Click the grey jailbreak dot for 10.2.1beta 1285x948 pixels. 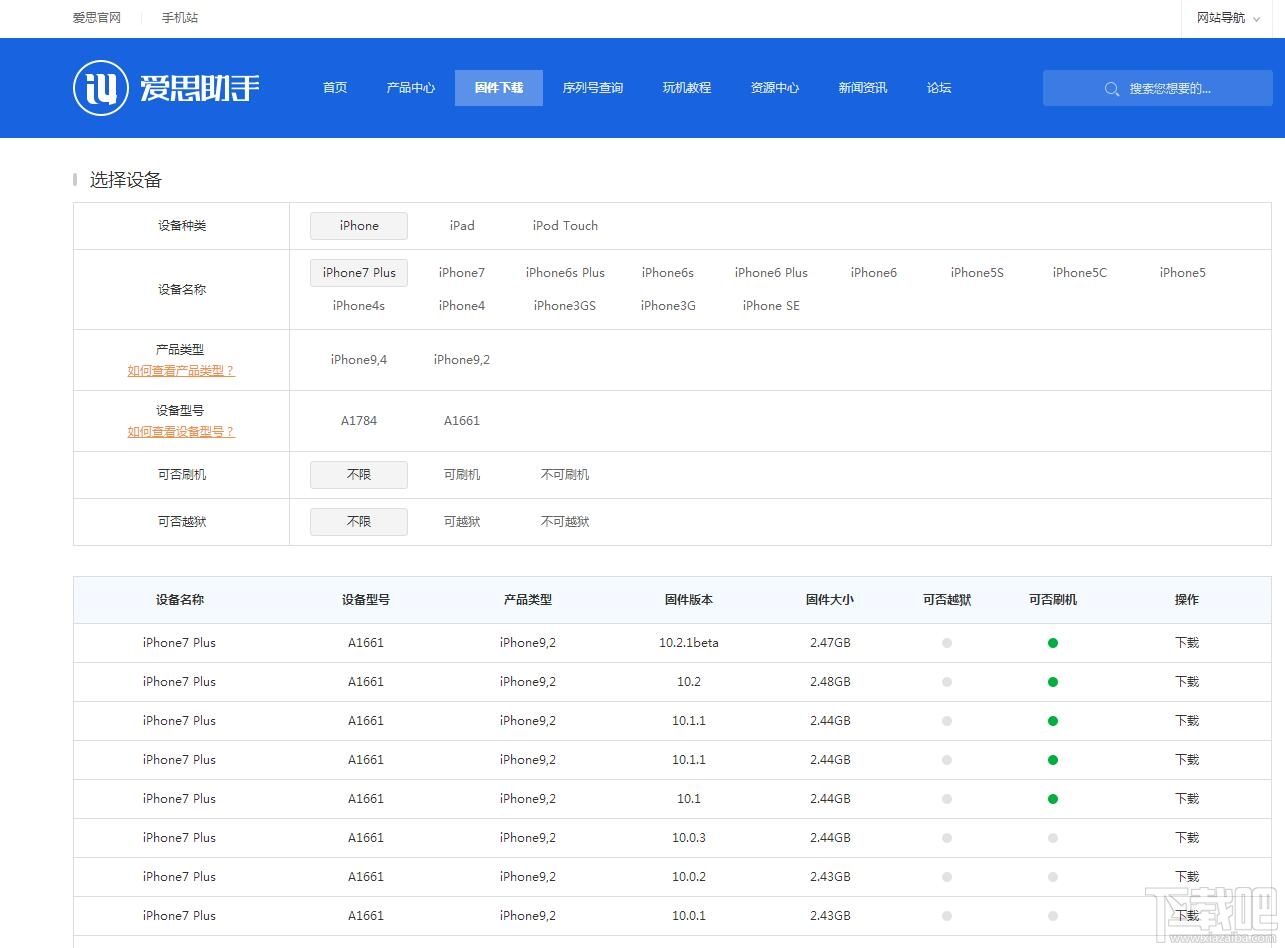tap(947, 643)
